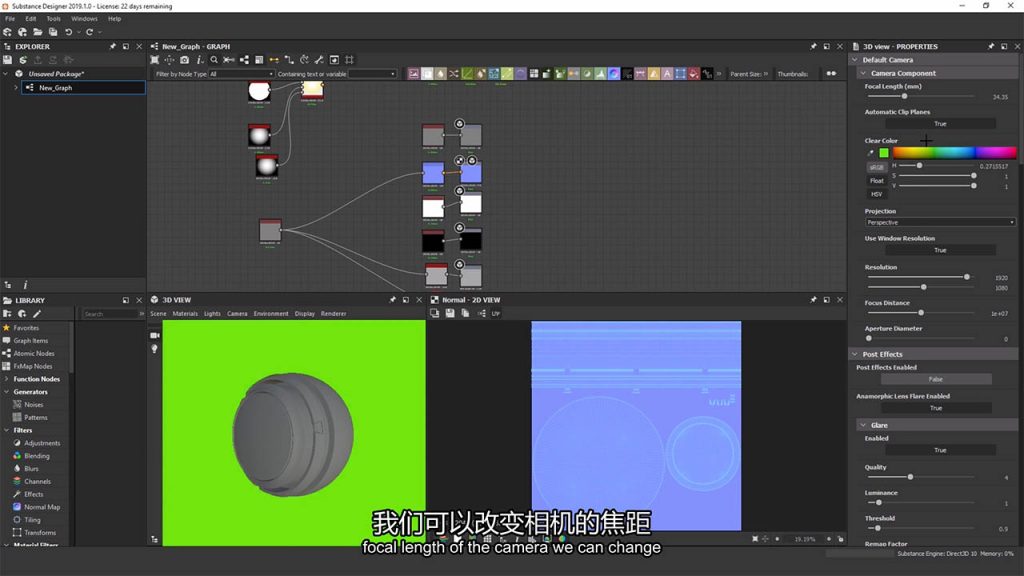This screenshot has width=1024, height=576.
Task: Click the grid snap icon in graph toolbar
Action: click(349, 60)
